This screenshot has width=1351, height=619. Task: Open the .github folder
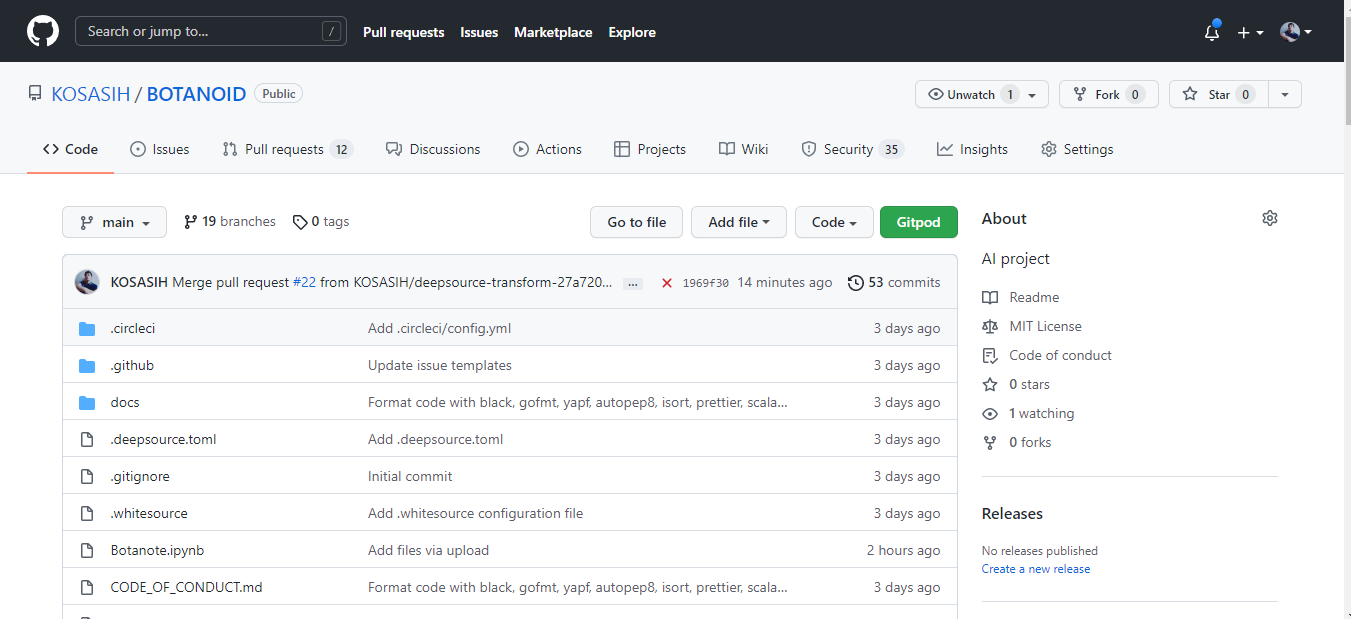(x=132, y=365)
